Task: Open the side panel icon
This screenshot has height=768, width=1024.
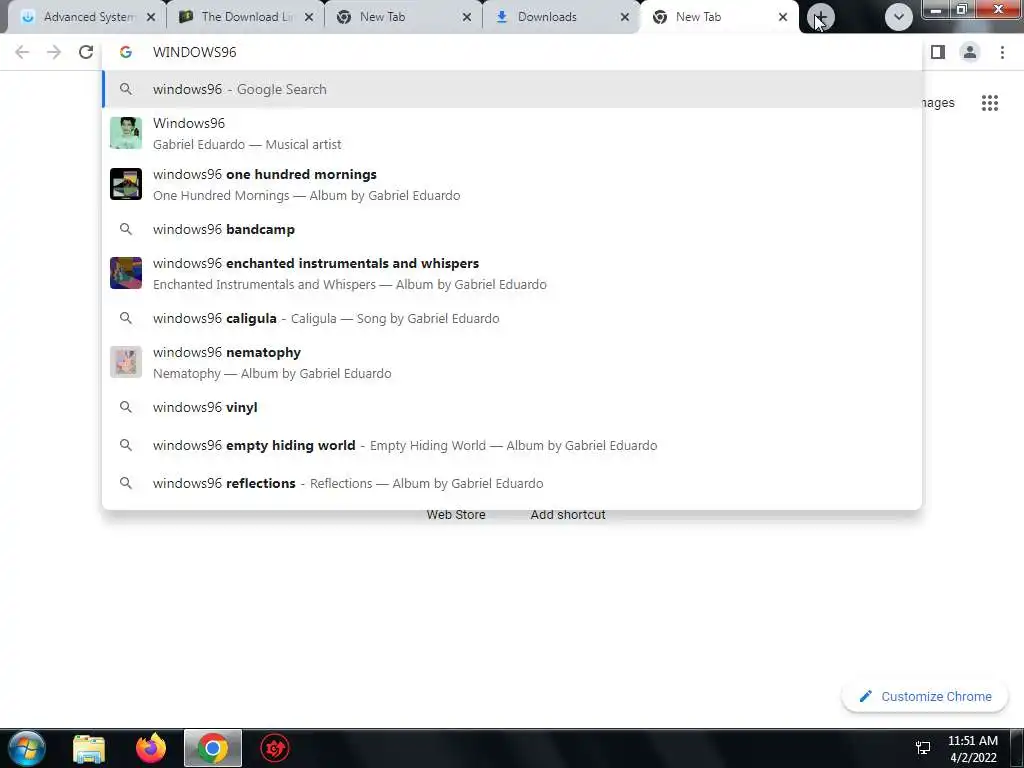Action: [x=938, y=52]
